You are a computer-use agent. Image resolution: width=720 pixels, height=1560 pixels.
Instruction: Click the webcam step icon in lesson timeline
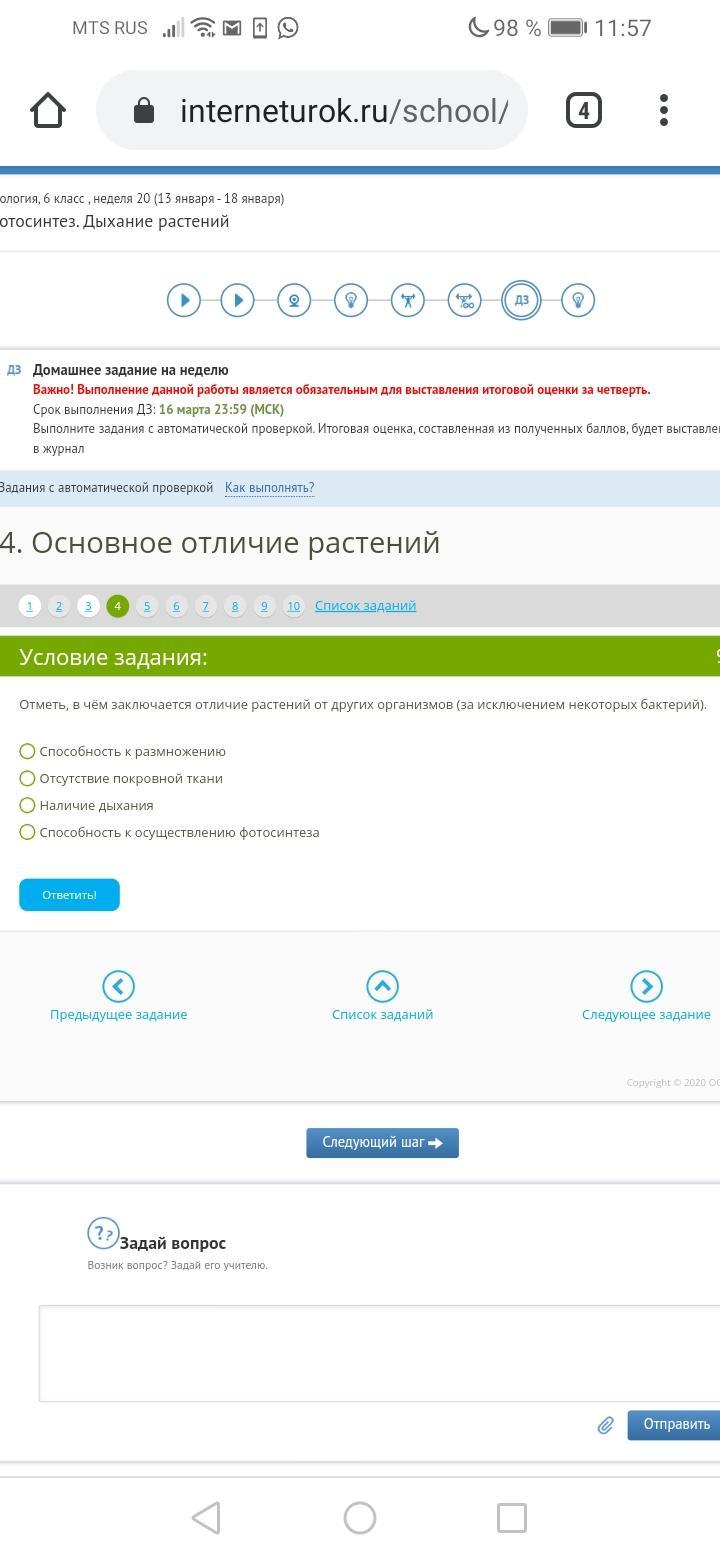tap(294, 300)
